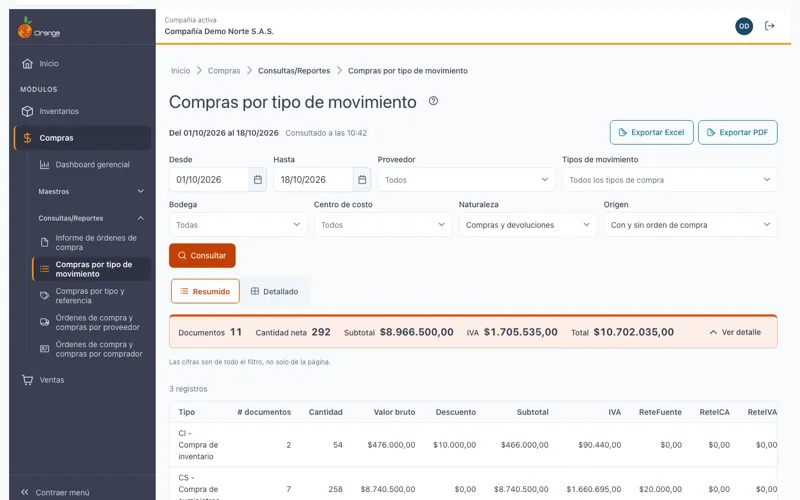
Task: Open the Naturaleza dropdown
Action: [x=527, y=224]
